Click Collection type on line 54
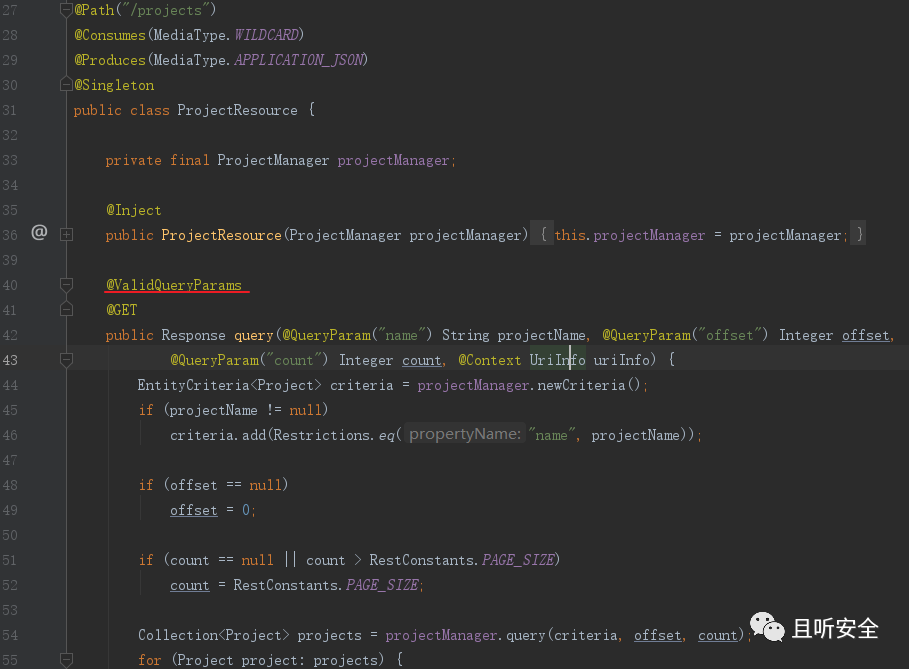Viewport: 909px width, 669px height. 178,635
